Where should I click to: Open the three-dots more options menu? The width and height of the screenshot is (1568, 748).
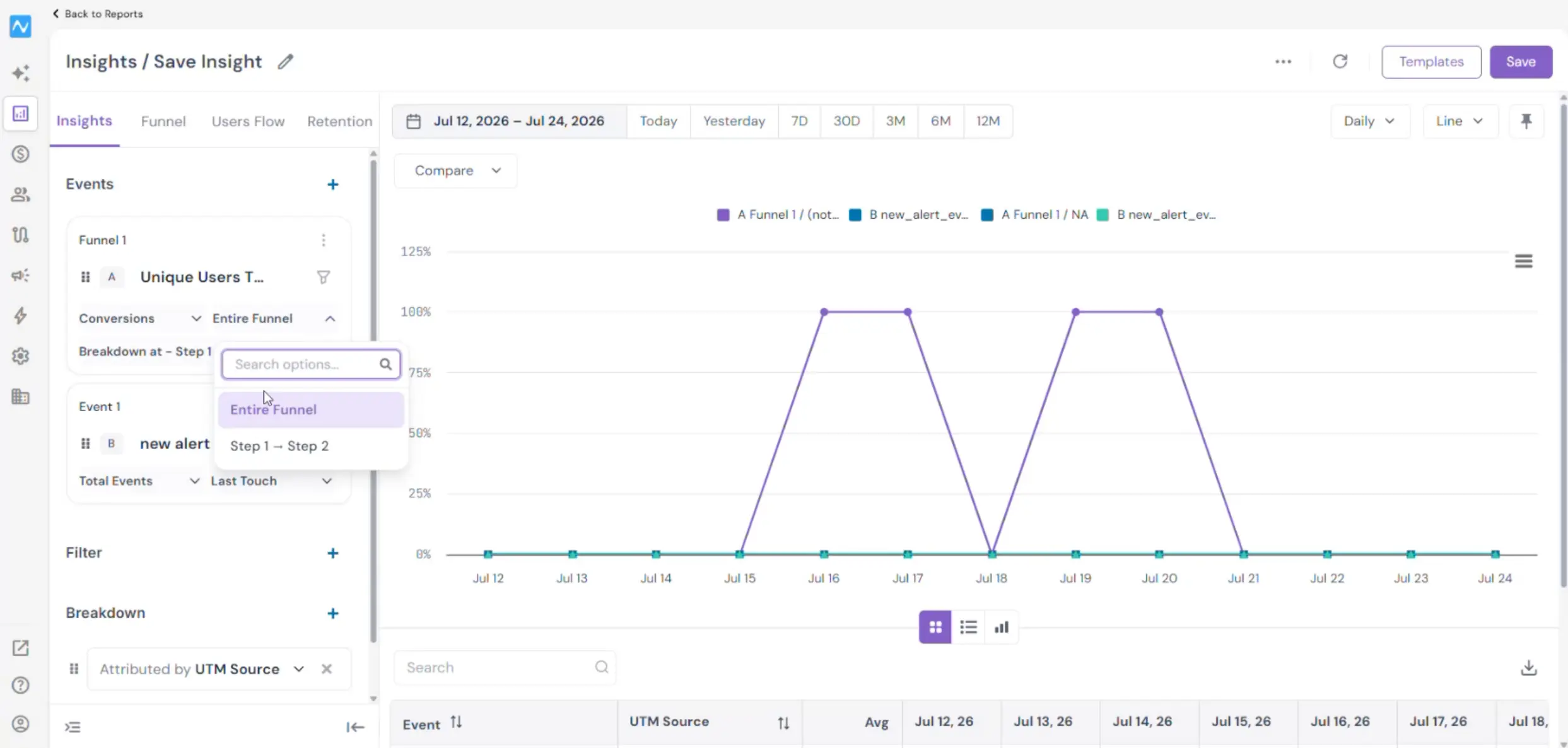1283,62
